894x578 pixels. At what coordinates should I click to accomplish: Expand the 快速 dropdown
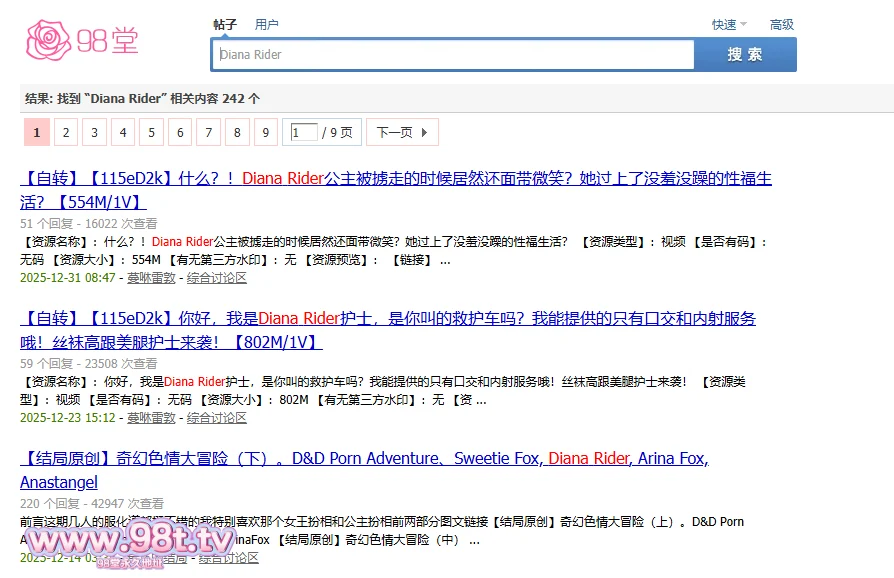point(729,25)
